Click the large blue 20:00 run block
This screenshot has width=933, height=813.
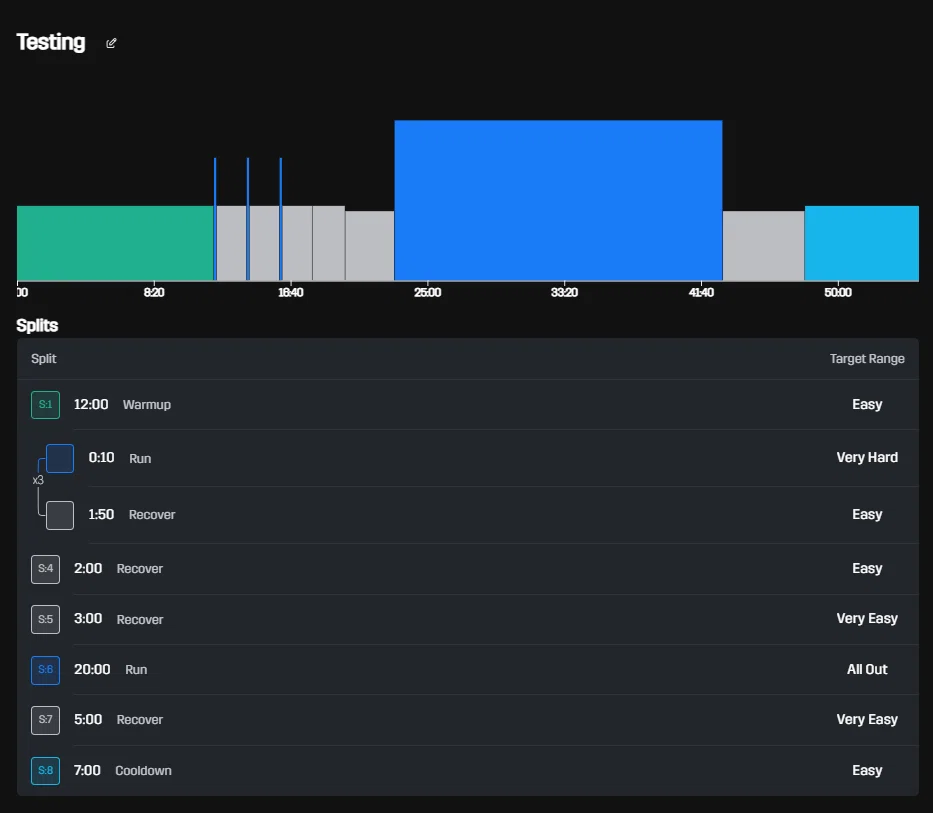tap(558, 200)
